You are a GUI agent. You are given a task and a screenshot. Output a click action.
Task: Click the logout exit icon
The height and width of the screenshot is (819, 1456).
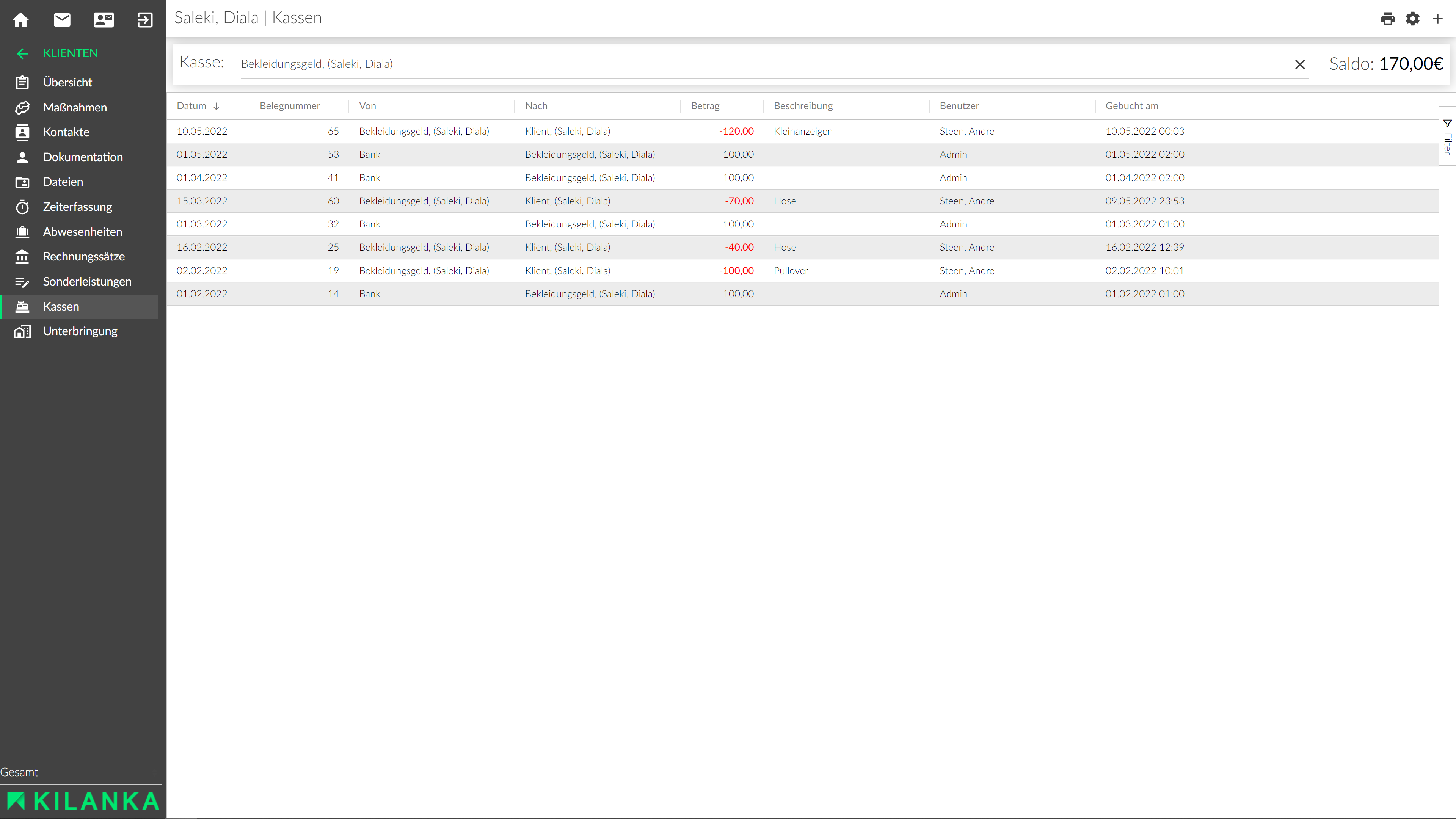(x=145, y=20)
